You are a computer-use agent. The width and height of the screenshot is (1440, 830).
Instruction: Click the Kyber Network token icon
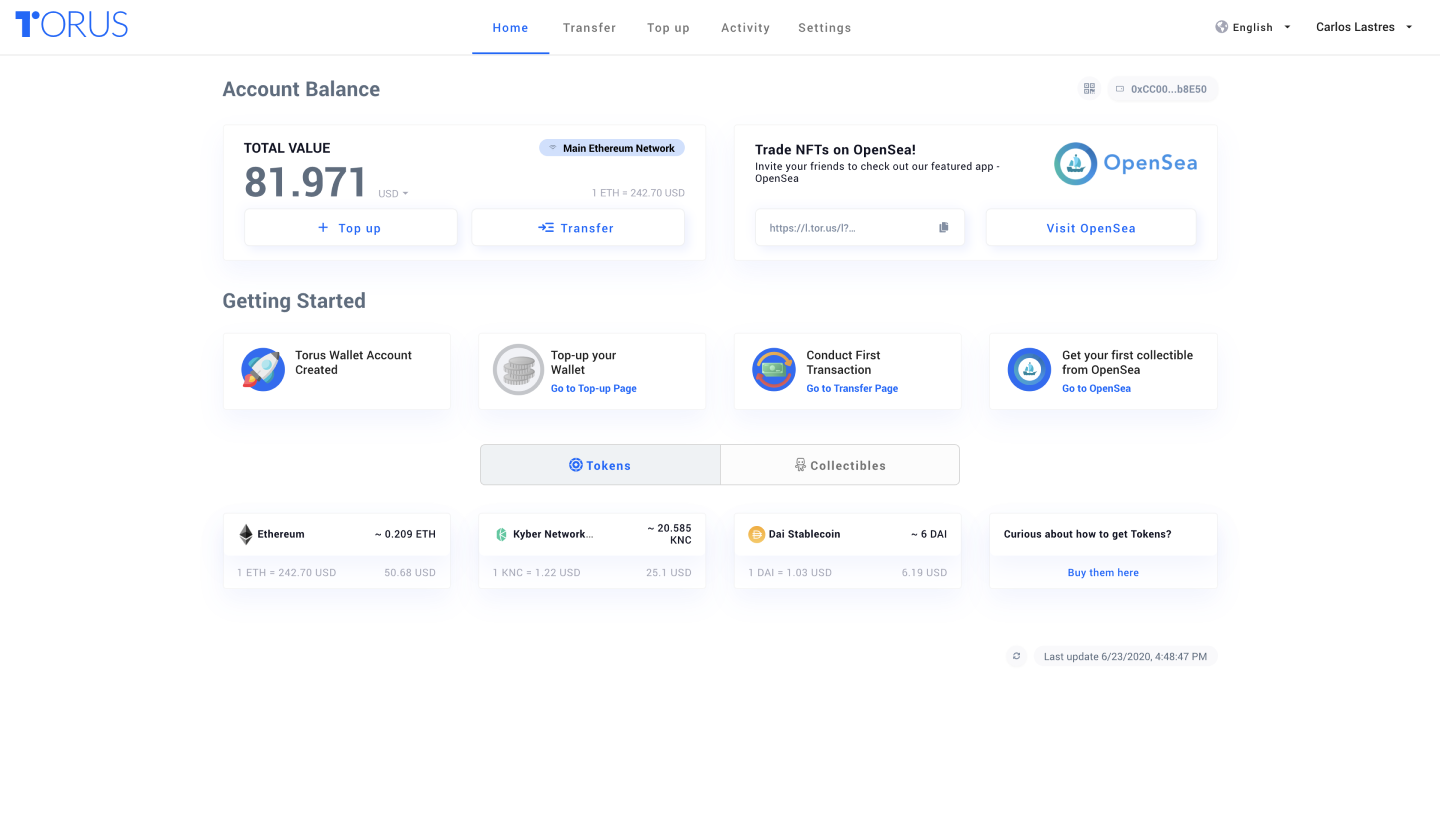tap(502, 535)
